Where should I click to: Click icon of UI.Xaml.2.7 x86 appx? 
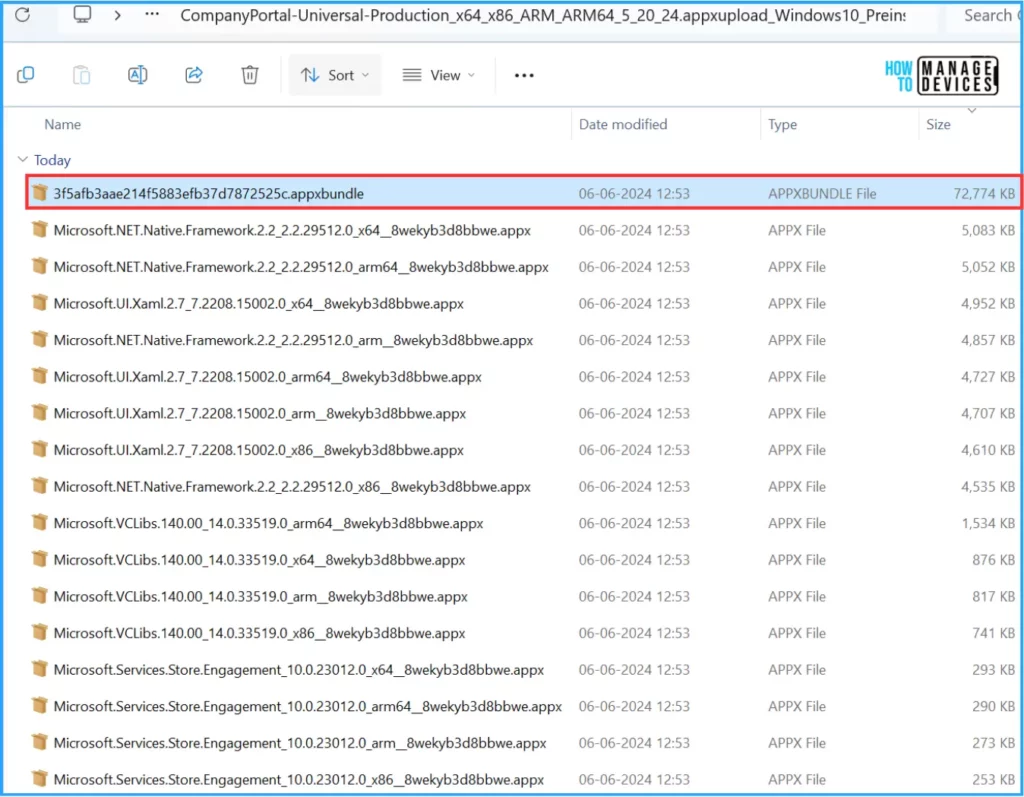40,449
